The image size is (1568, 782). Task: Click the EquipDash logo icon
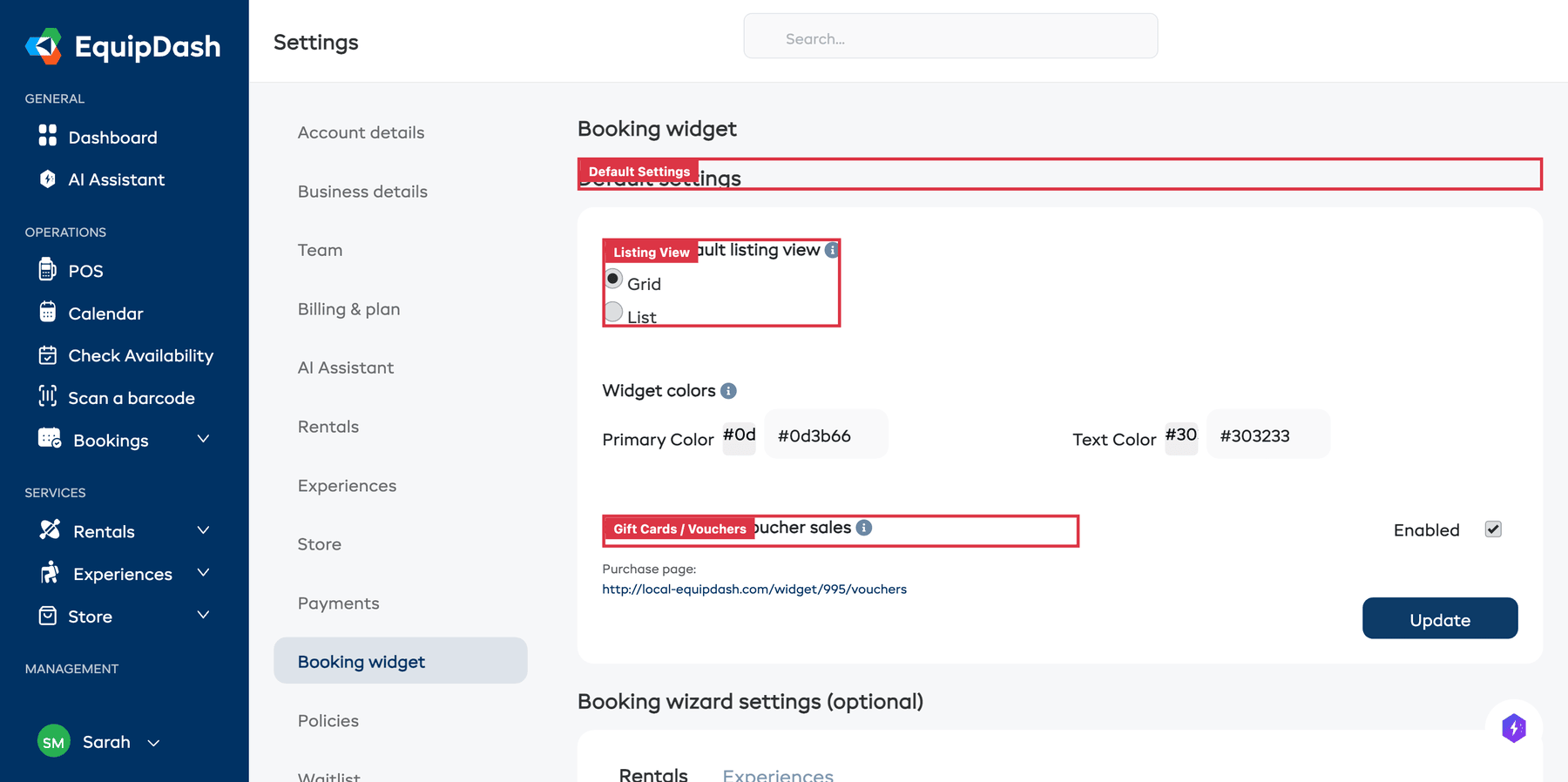(44, 46)
